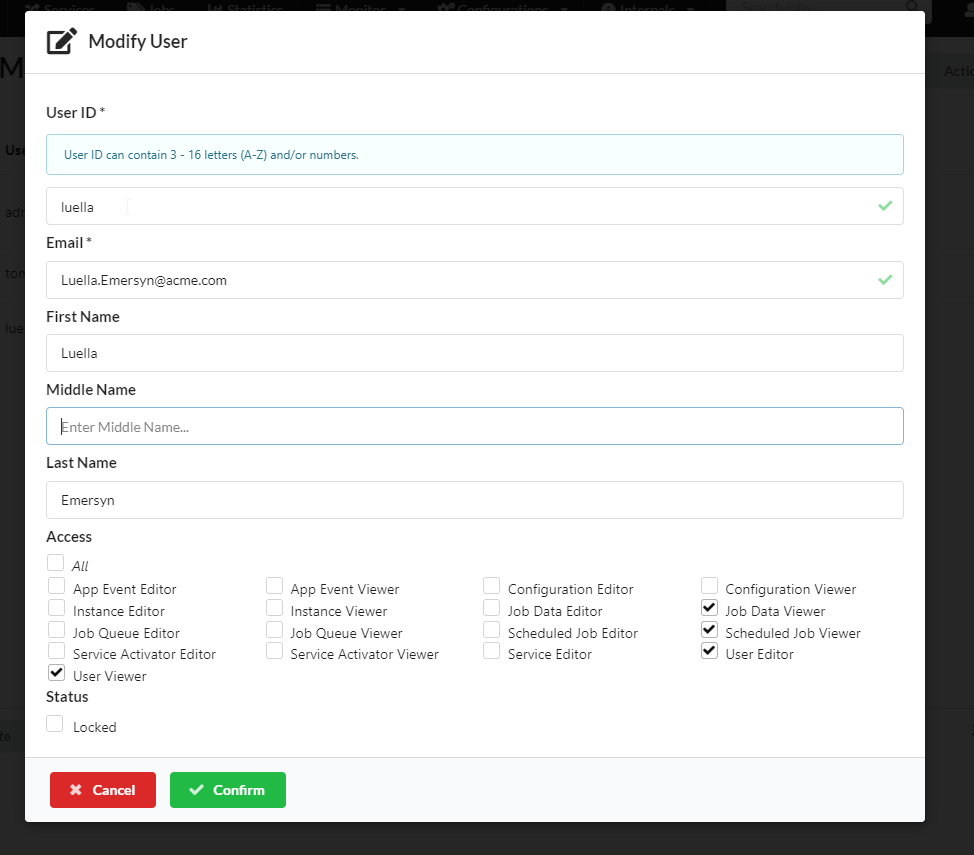Image resolution: width=974 pixels, height=855 pixels.
Task: Select the First Name input
Action: click(474, 353)
